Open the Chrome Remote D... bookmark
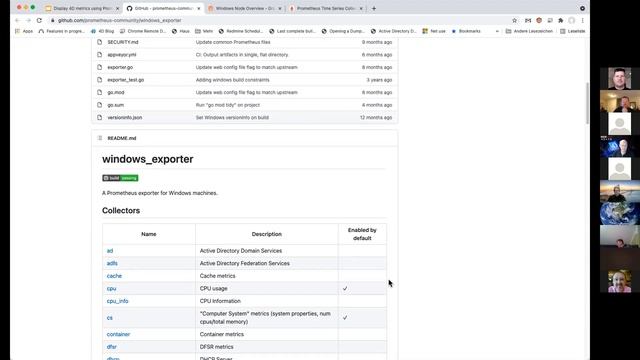 143,31
